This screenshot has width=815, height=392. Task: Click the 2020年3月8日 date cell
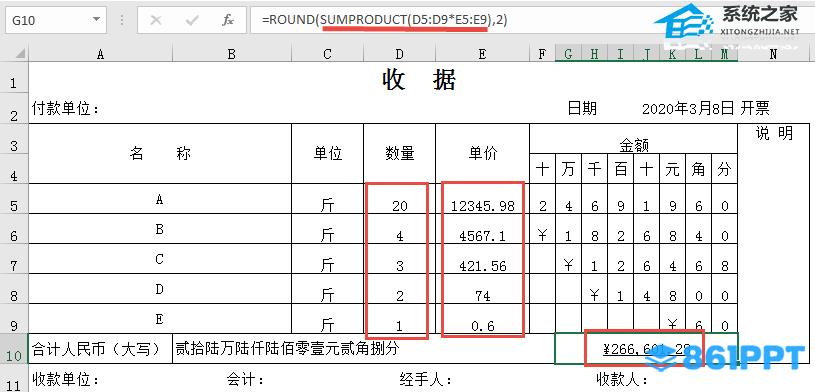pyautogui.click(x=688, y=109)
